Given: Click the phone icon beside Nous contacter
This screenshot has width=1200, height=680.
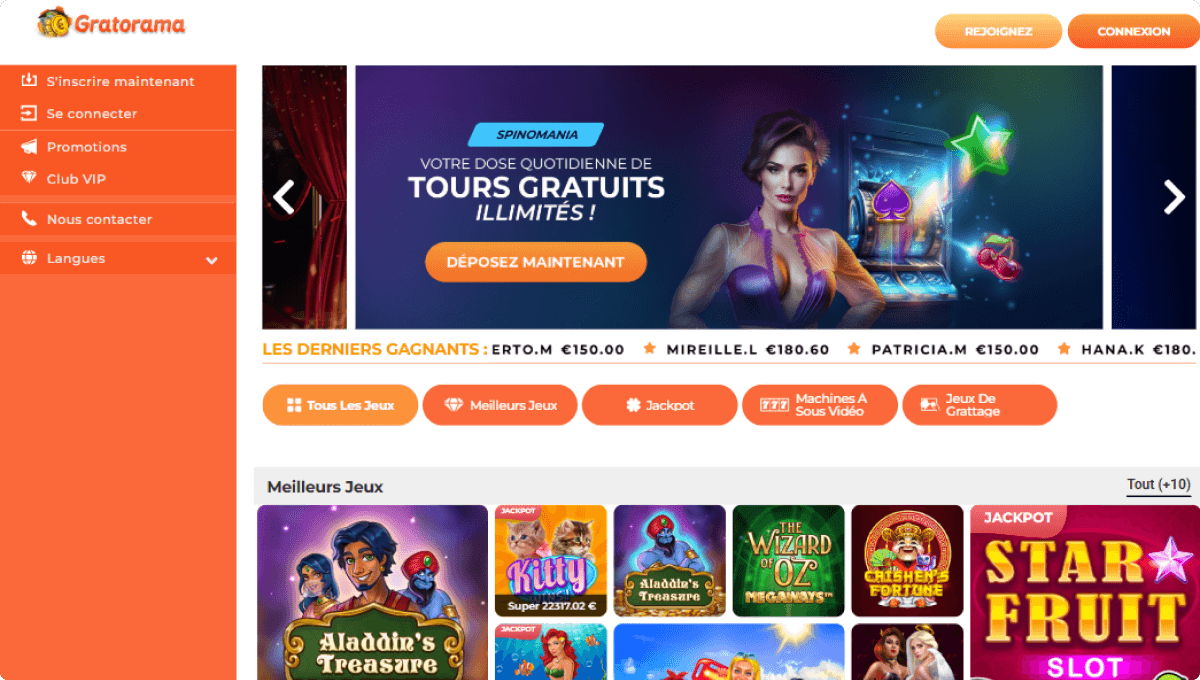Looking at the screenshot, I should [x=29, y=218].
